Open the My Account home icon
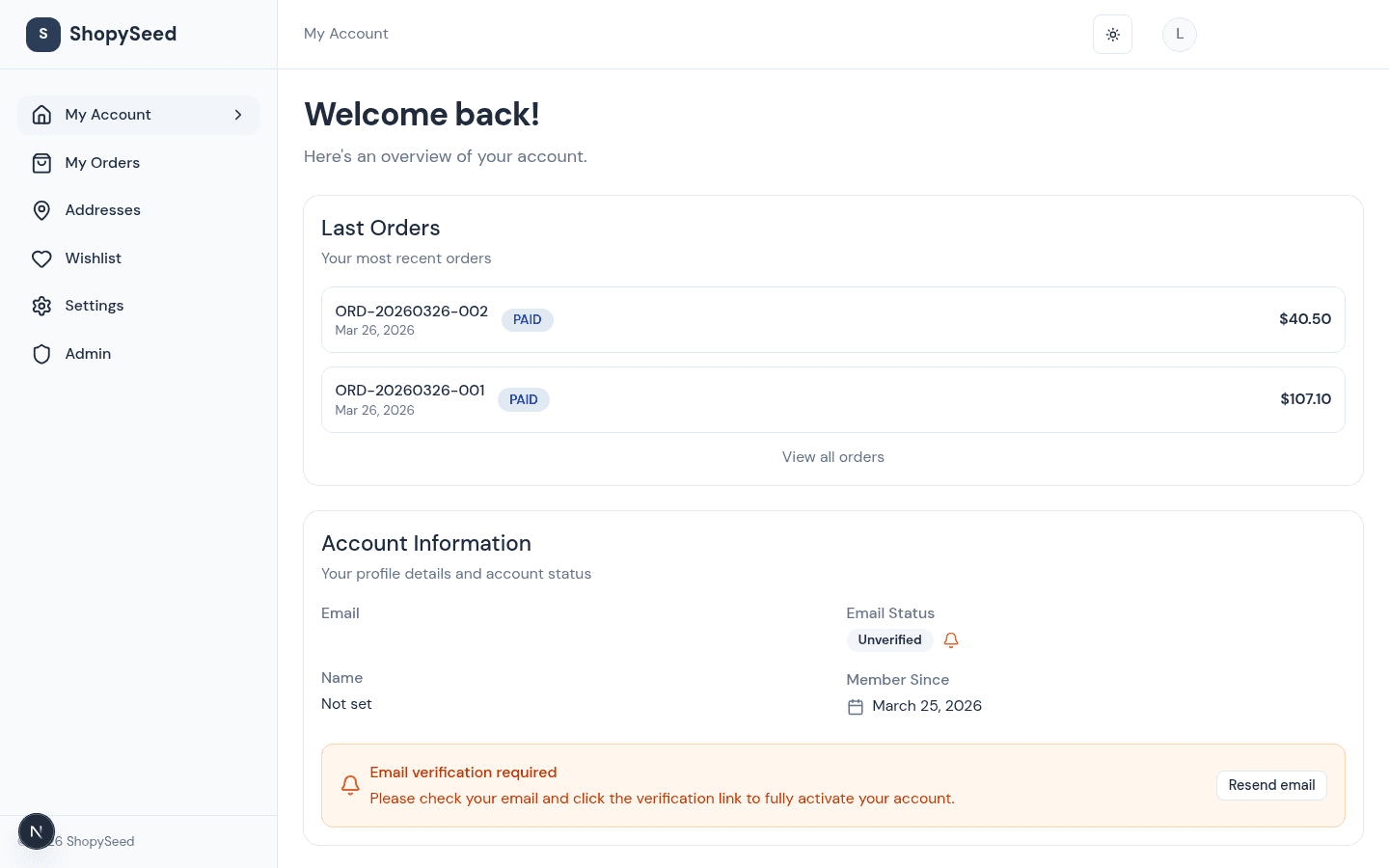 point(41,114)
